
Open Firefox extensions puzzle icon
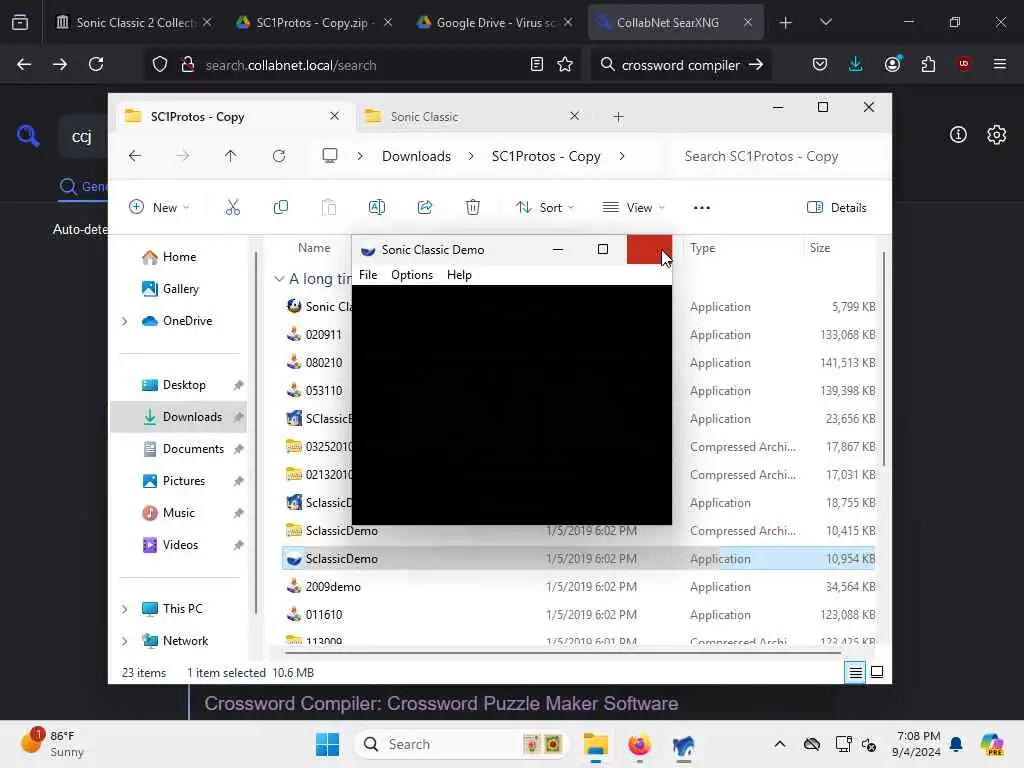tap(928, 64)
